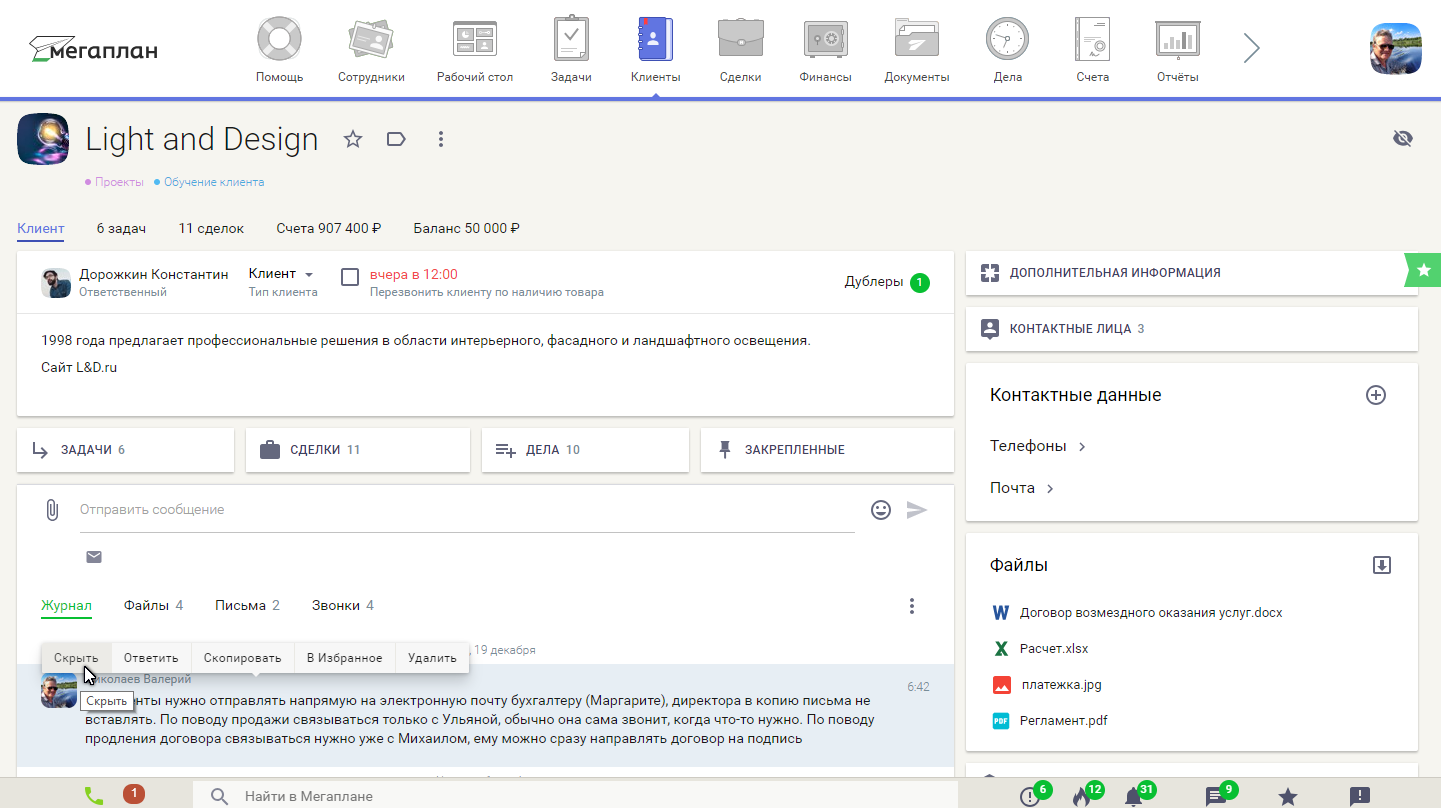Choose Скопировать in comment menu
The height and width of the screenshot is (808, 1441).
tap(243, 657)
